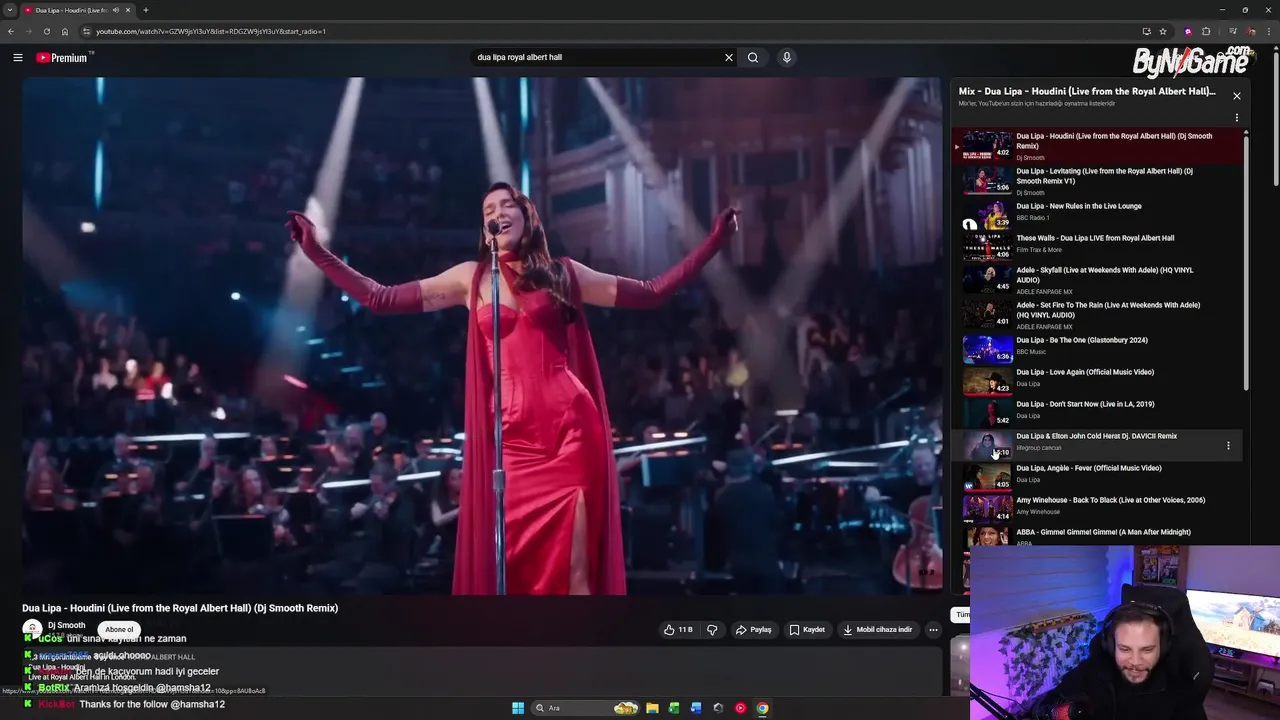Select Amy Winehouse Back To Black

pyautogui.click(x=1097, y=509)
